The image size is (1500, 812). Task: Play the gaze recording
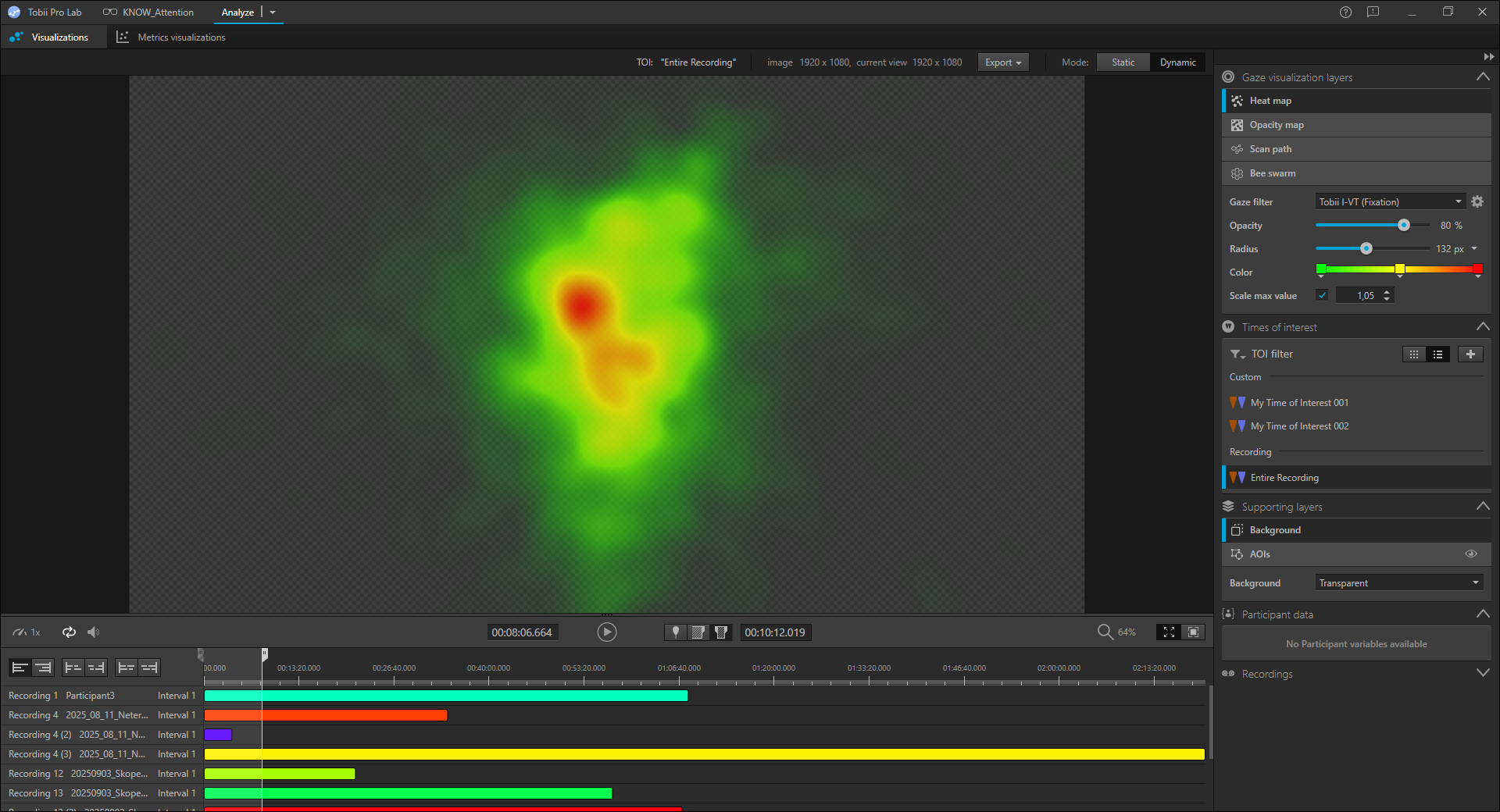tap(606, 632)
